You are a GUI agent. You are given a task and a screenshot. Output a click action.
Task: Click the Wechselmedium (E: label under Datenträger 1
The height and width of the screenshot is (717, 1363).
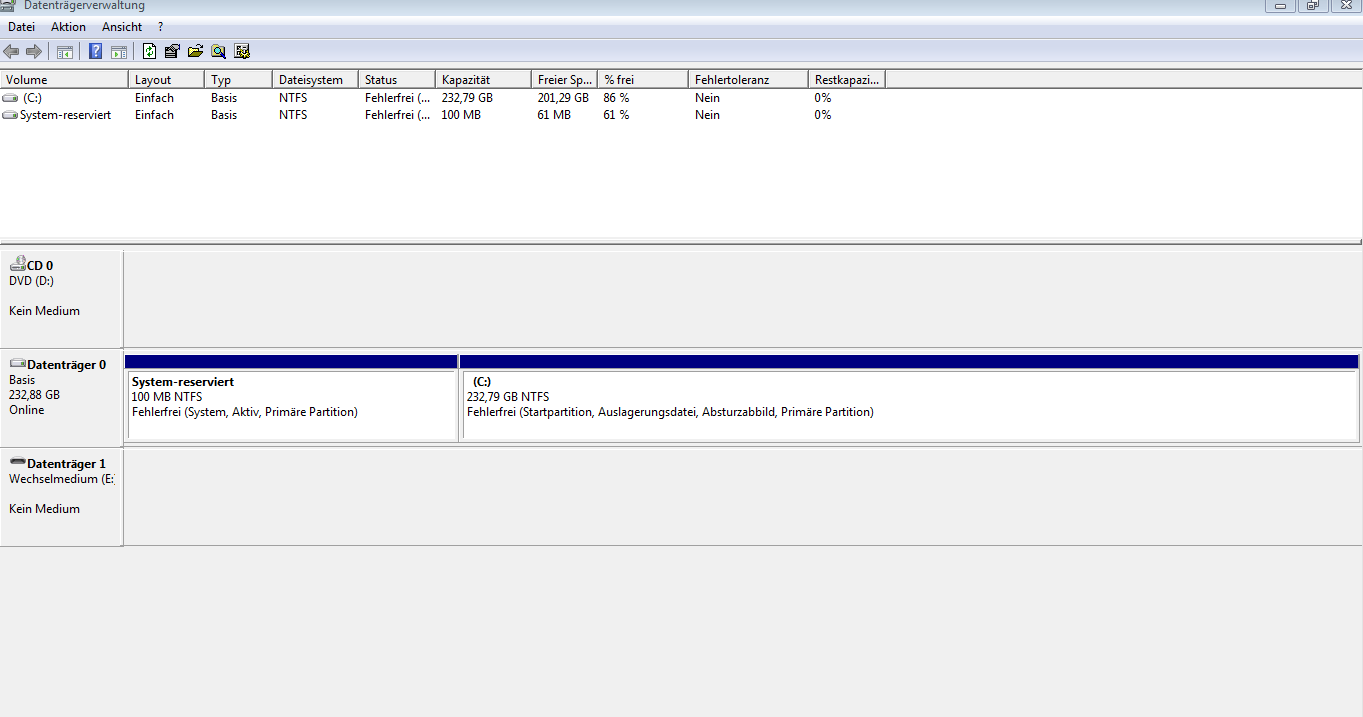pyautogui.click(x=61, y=479)
